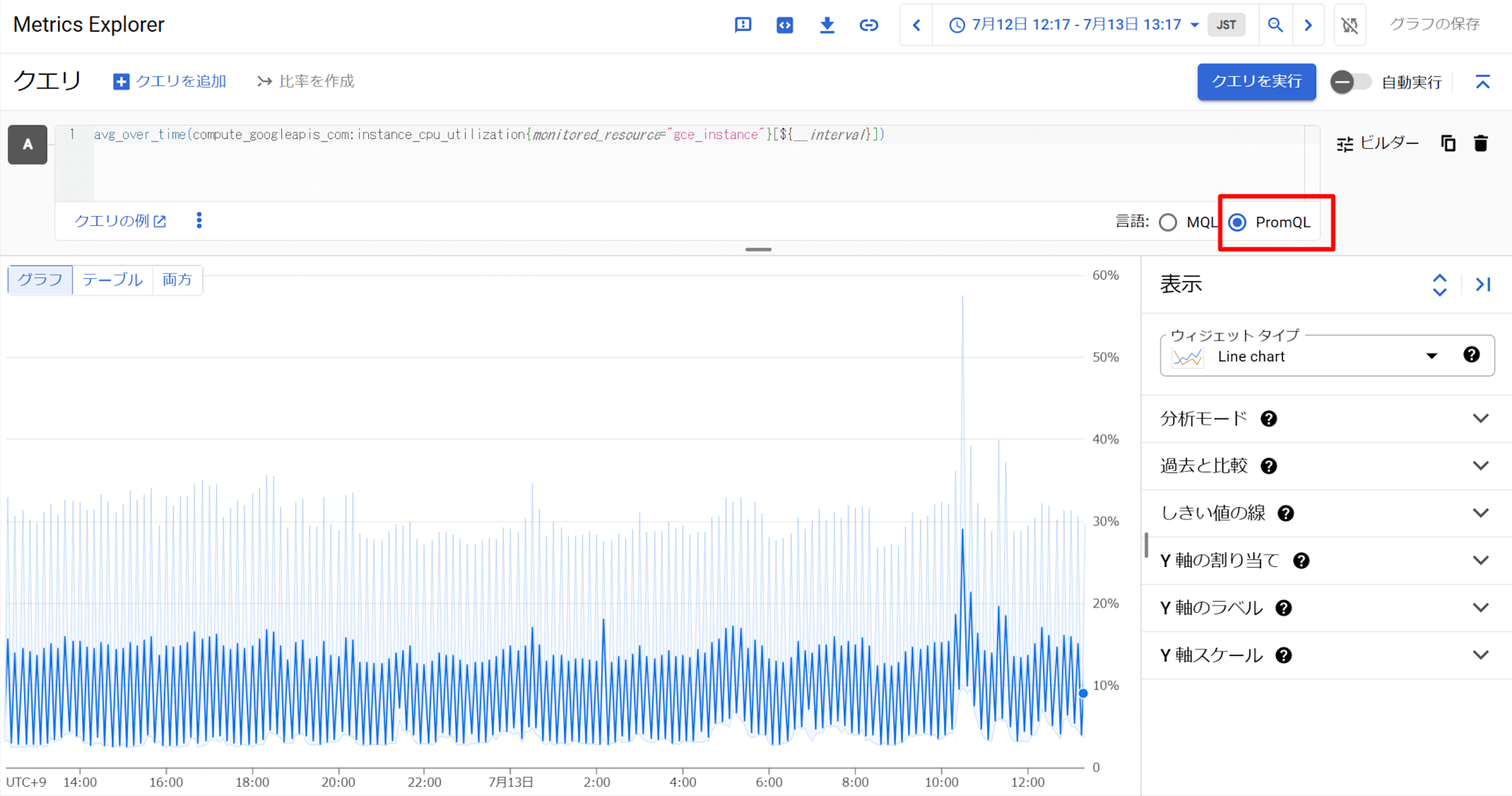Click the display panel expand-collapse arrows
1512x796 pixels.
[x=1439, y=285]
